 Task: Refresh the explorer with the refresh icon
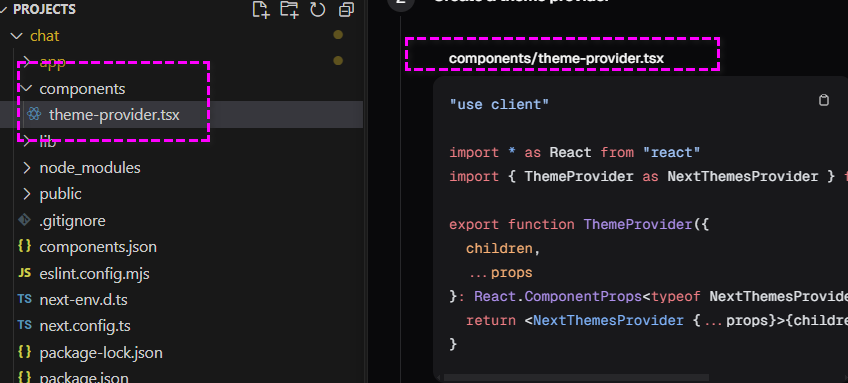(x=317, y=9)
